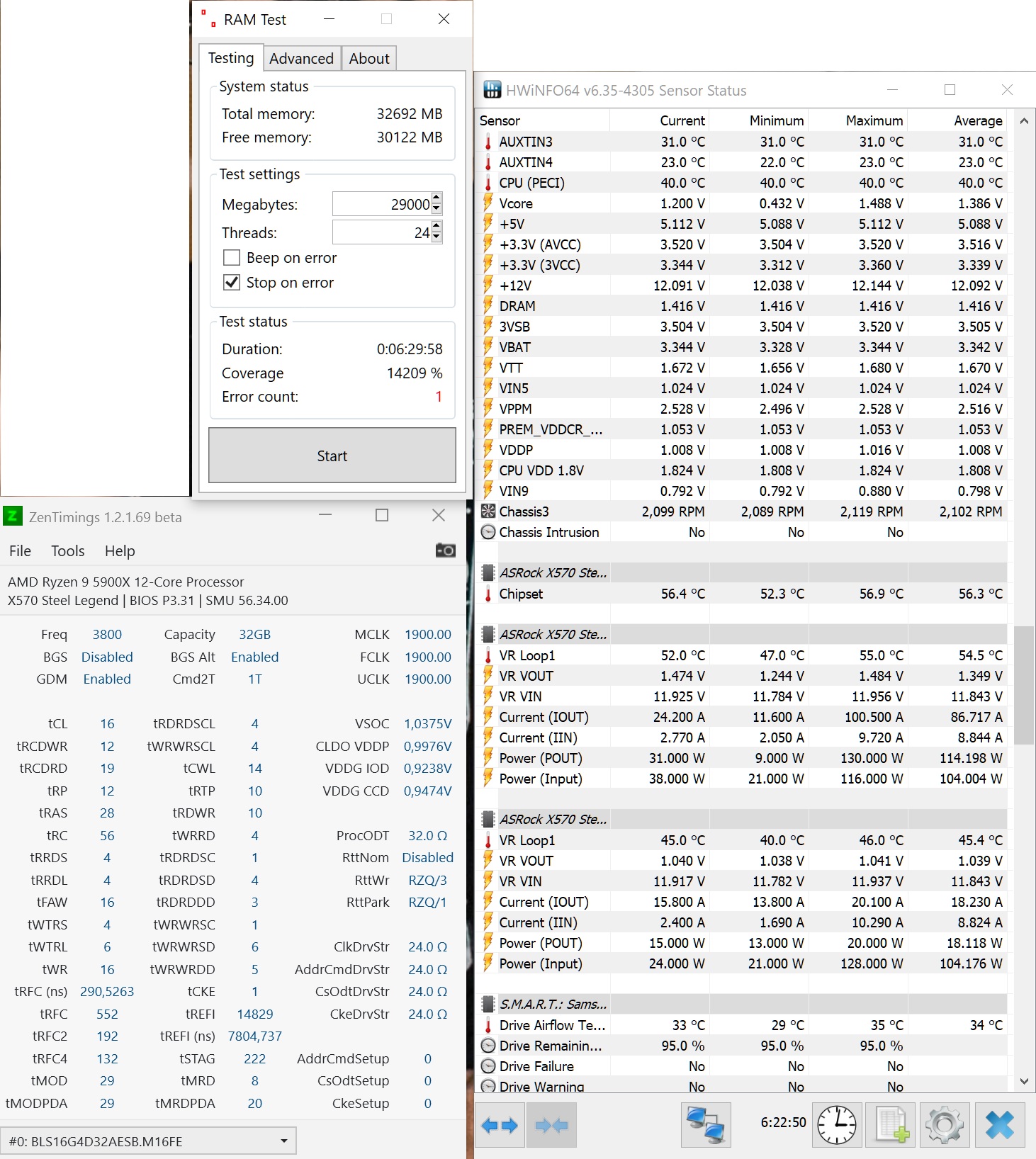The height and width of the screenshot is (1159, 1036).
Task: Click HWiNFO scrollbar up arrow
Action: pos(1024,120)
